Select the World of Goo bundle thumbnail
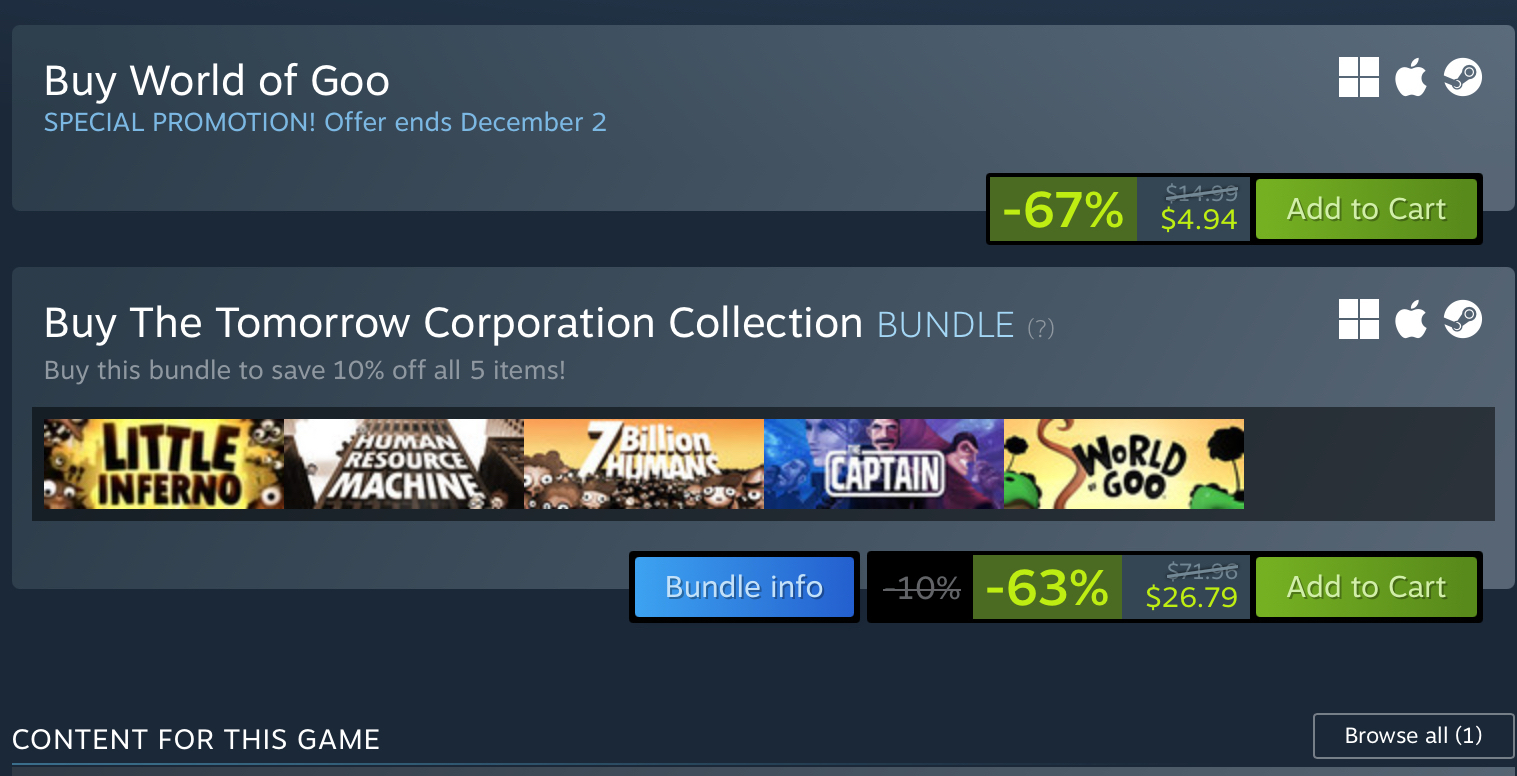 1124,464
